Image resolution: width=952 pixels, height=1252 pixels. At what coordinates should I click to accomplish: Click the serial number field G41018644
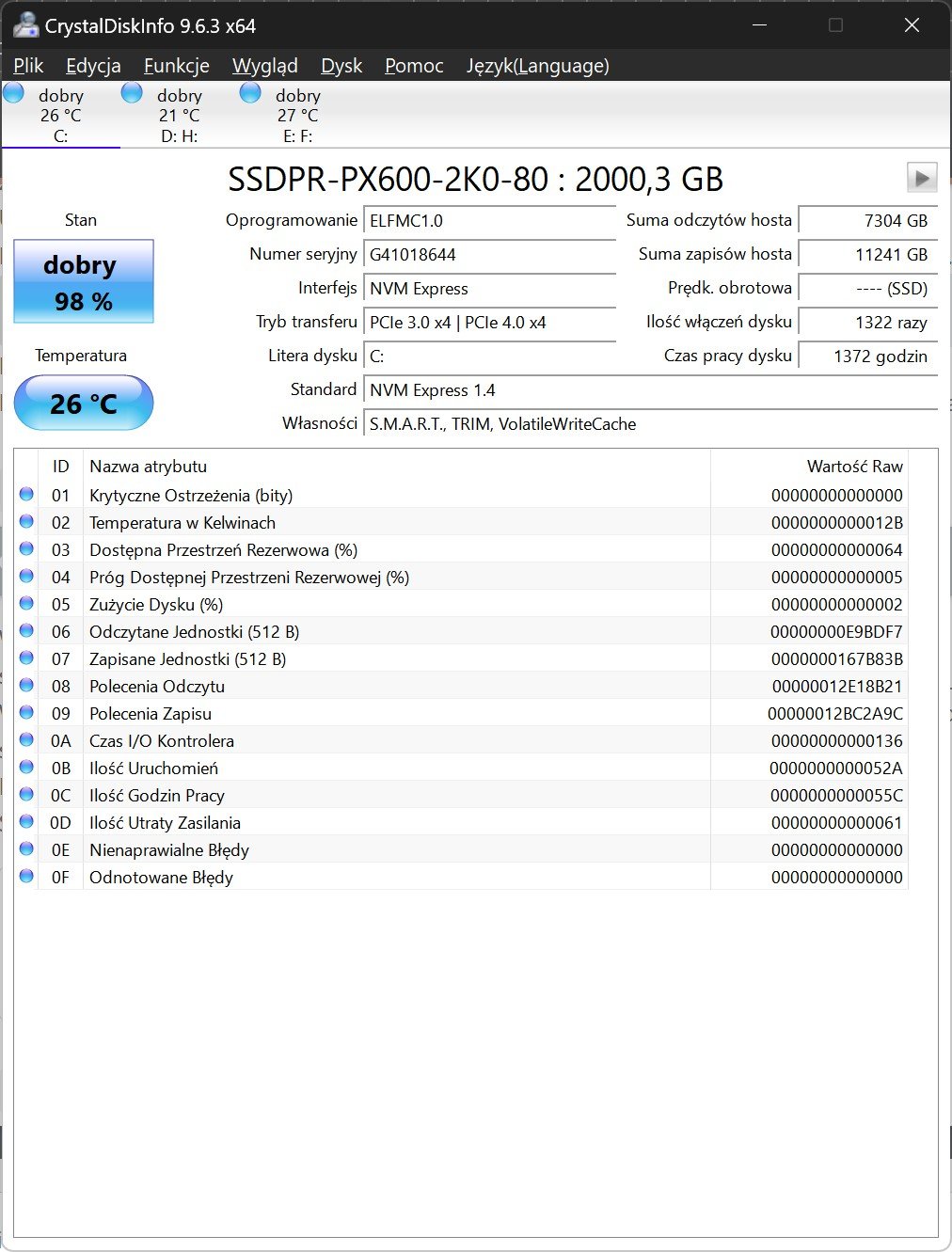click(489, 255)
